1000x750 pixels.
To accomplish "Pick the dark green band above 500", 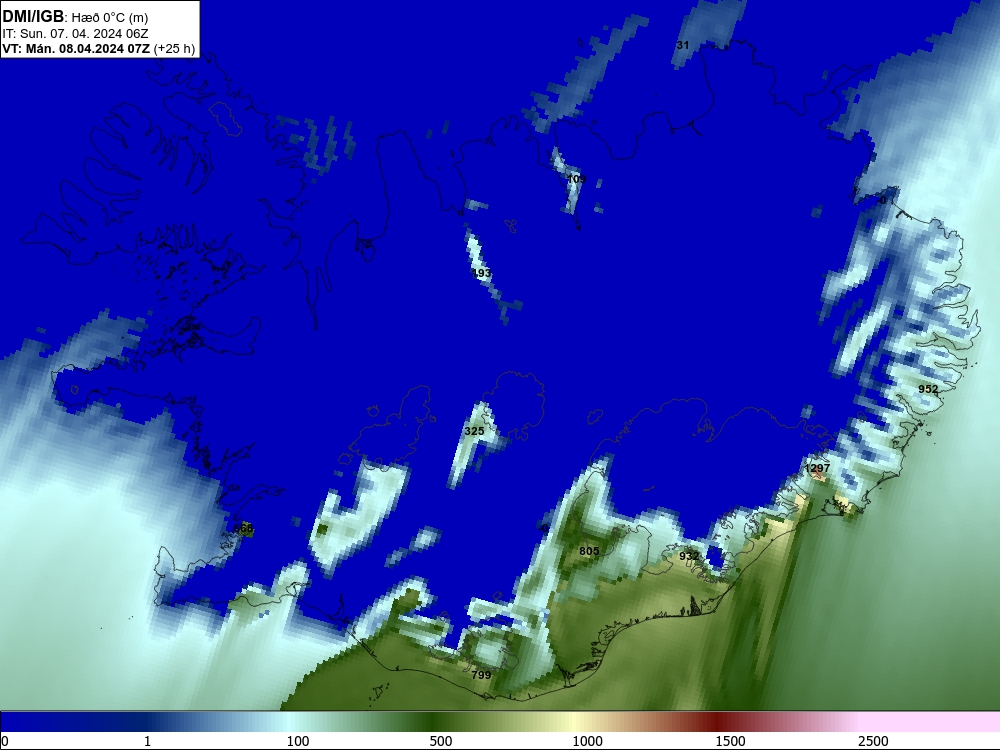I will pyautogui.click(x=434, y=722).
